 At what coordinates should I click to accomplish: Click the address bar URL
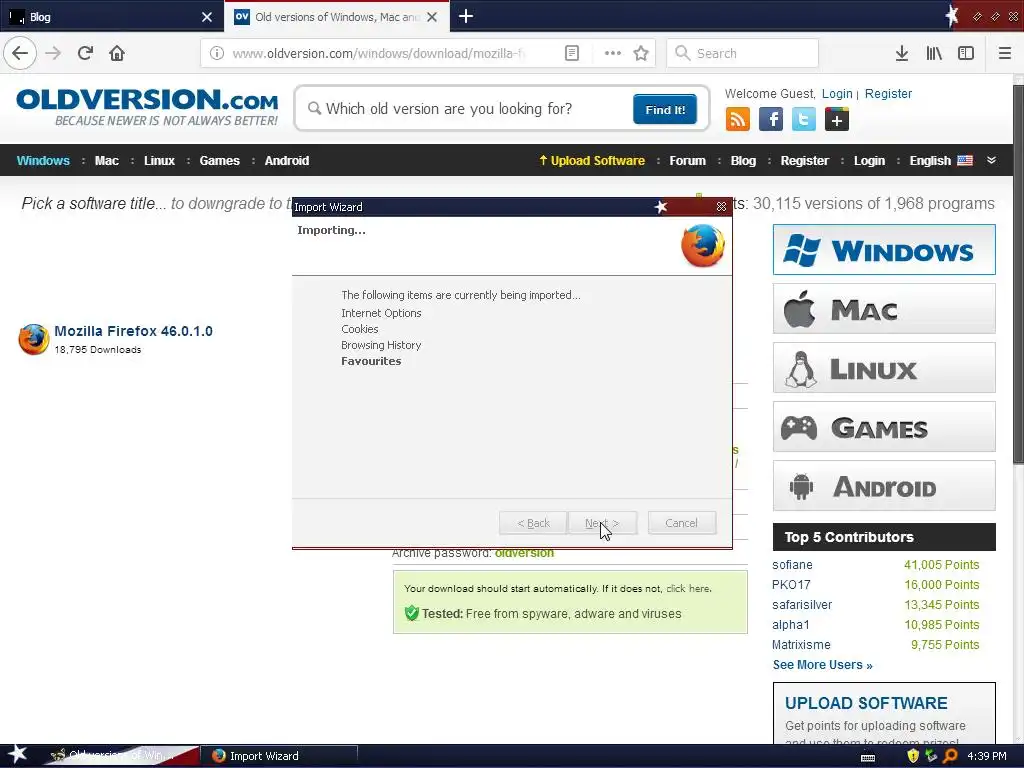379,53
